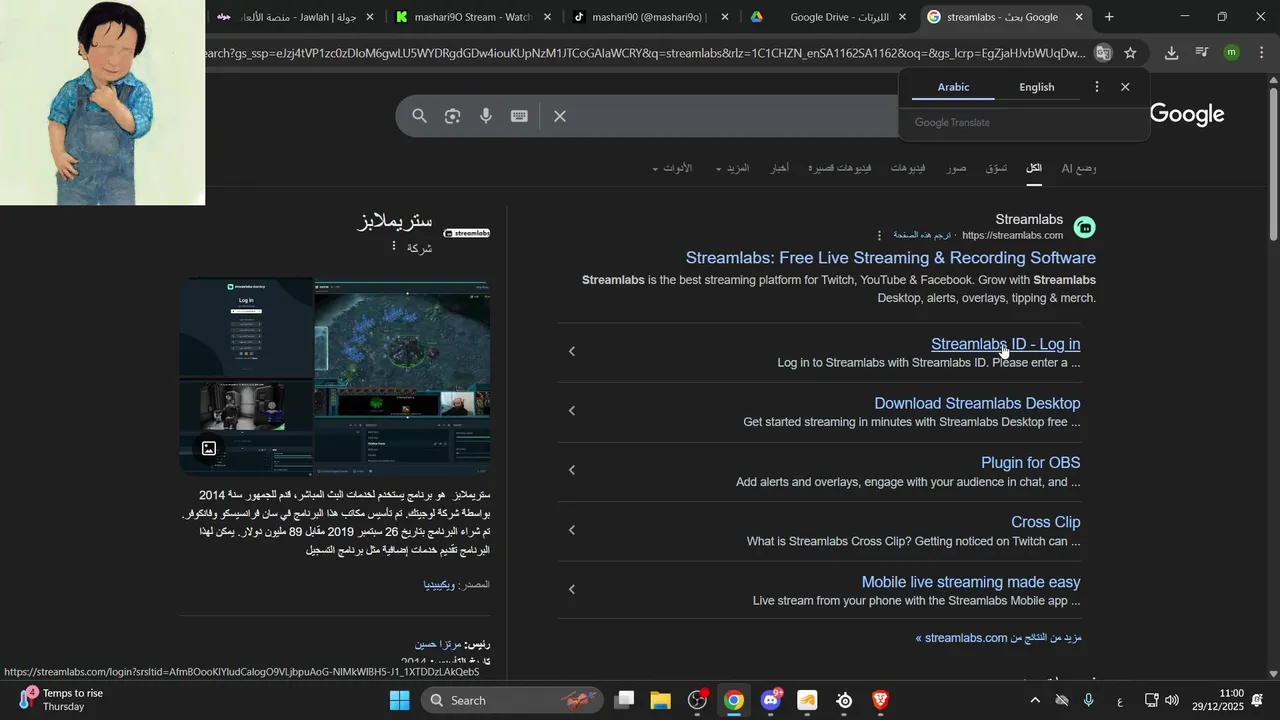This screenshot has width=1280, height=720.
Task: Open Plugin for OBS link
Action: click(1030, 463)
